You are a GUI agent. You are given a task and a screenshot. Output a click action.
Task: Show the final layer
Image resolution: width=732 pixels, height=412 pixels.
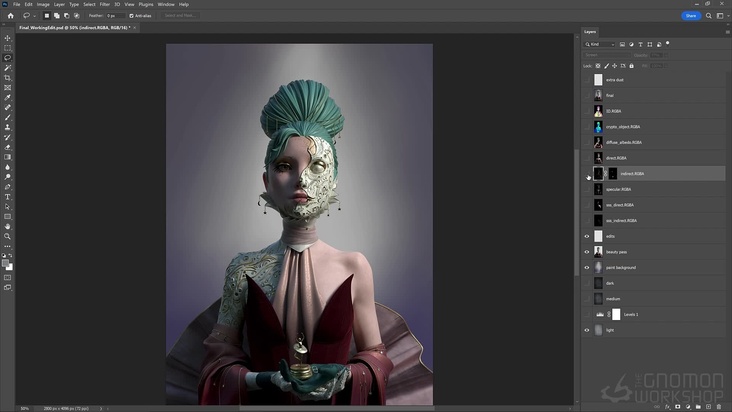coord(587,95)
